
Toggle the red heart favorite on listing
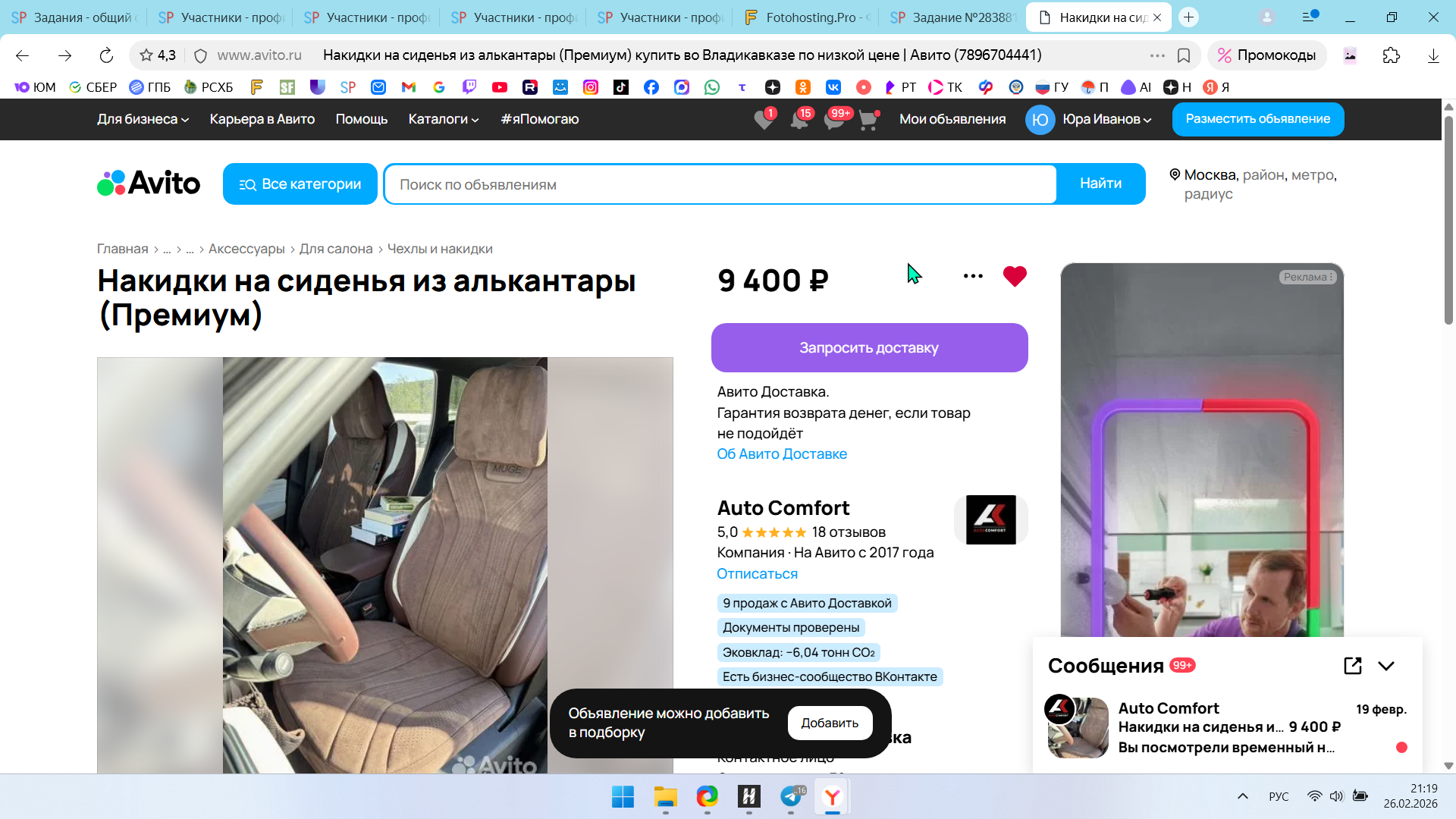tap(1014, 276)
